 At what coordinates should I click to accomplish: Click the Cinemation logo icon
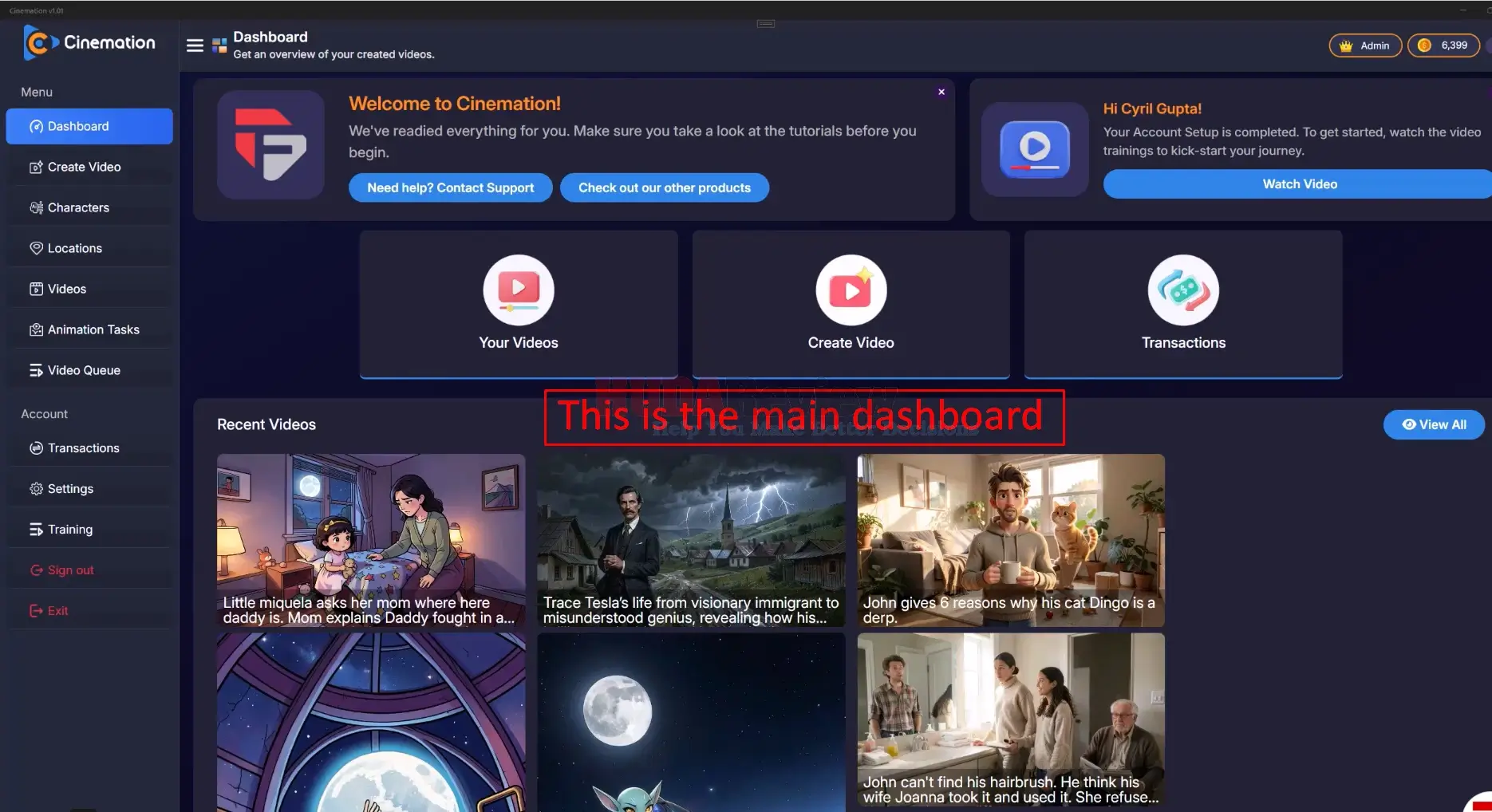[40, 43]
